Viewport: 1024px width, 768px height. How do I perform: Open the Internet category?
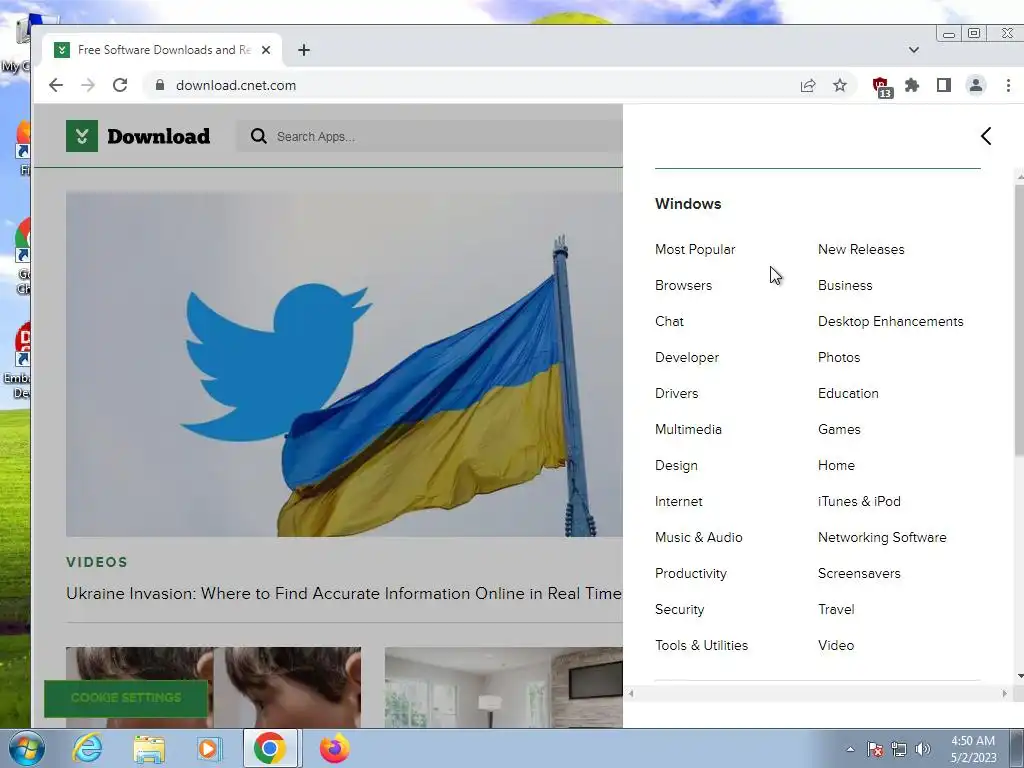coord(679,501)
